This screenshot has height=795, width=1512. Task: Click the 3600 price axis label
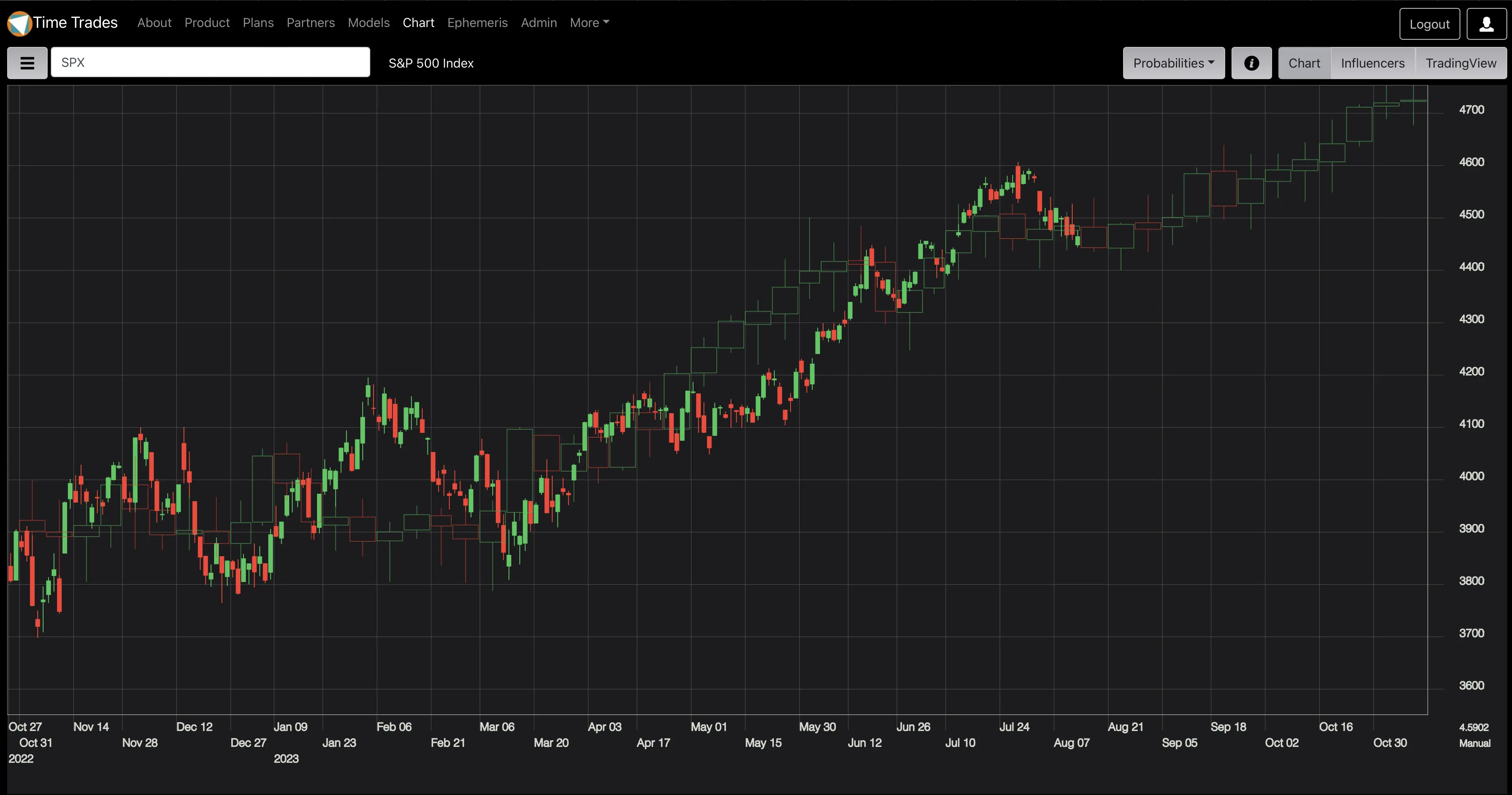(1471, 685)
